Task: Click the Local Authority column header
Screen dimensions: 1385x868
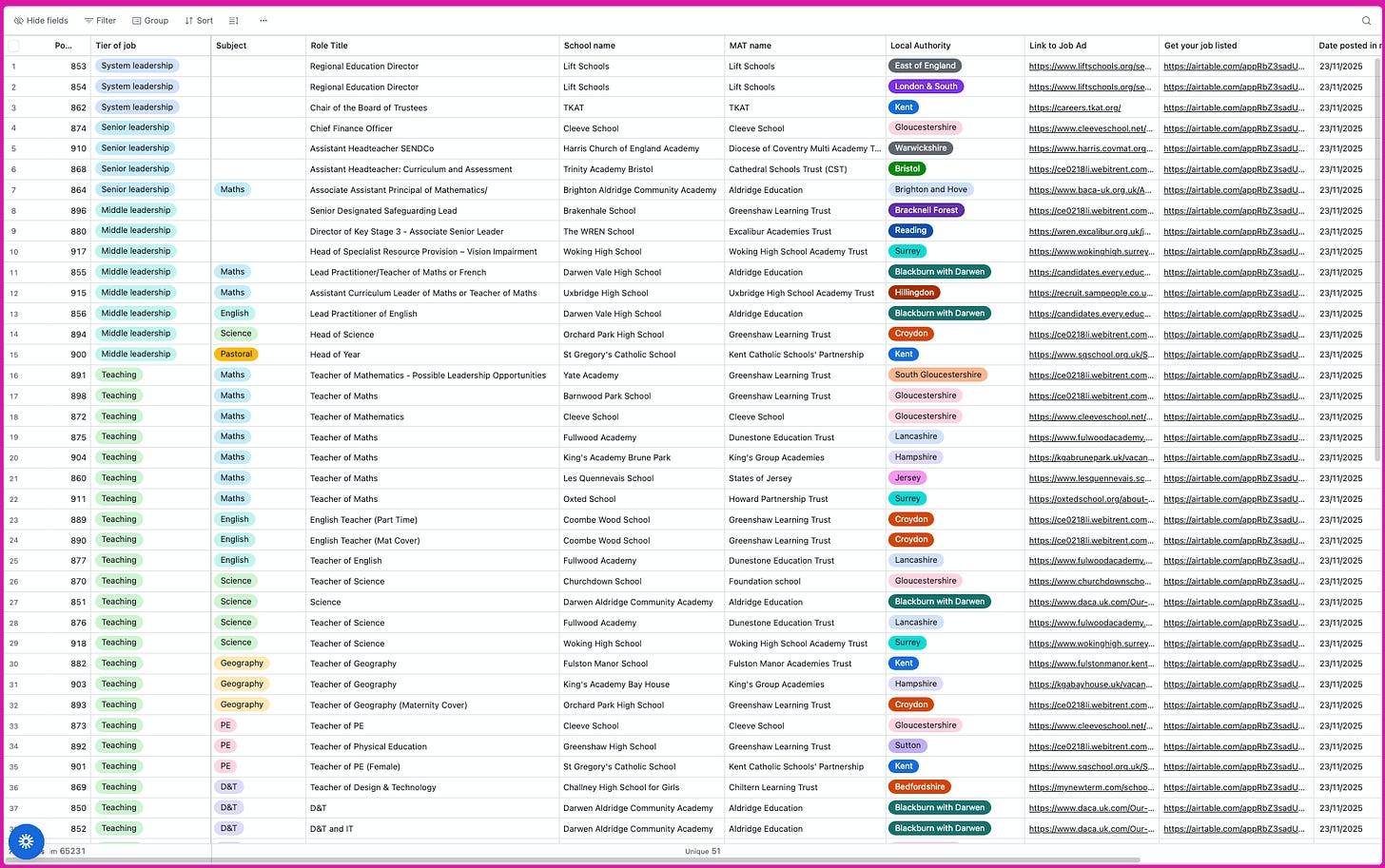Action: 955,46
